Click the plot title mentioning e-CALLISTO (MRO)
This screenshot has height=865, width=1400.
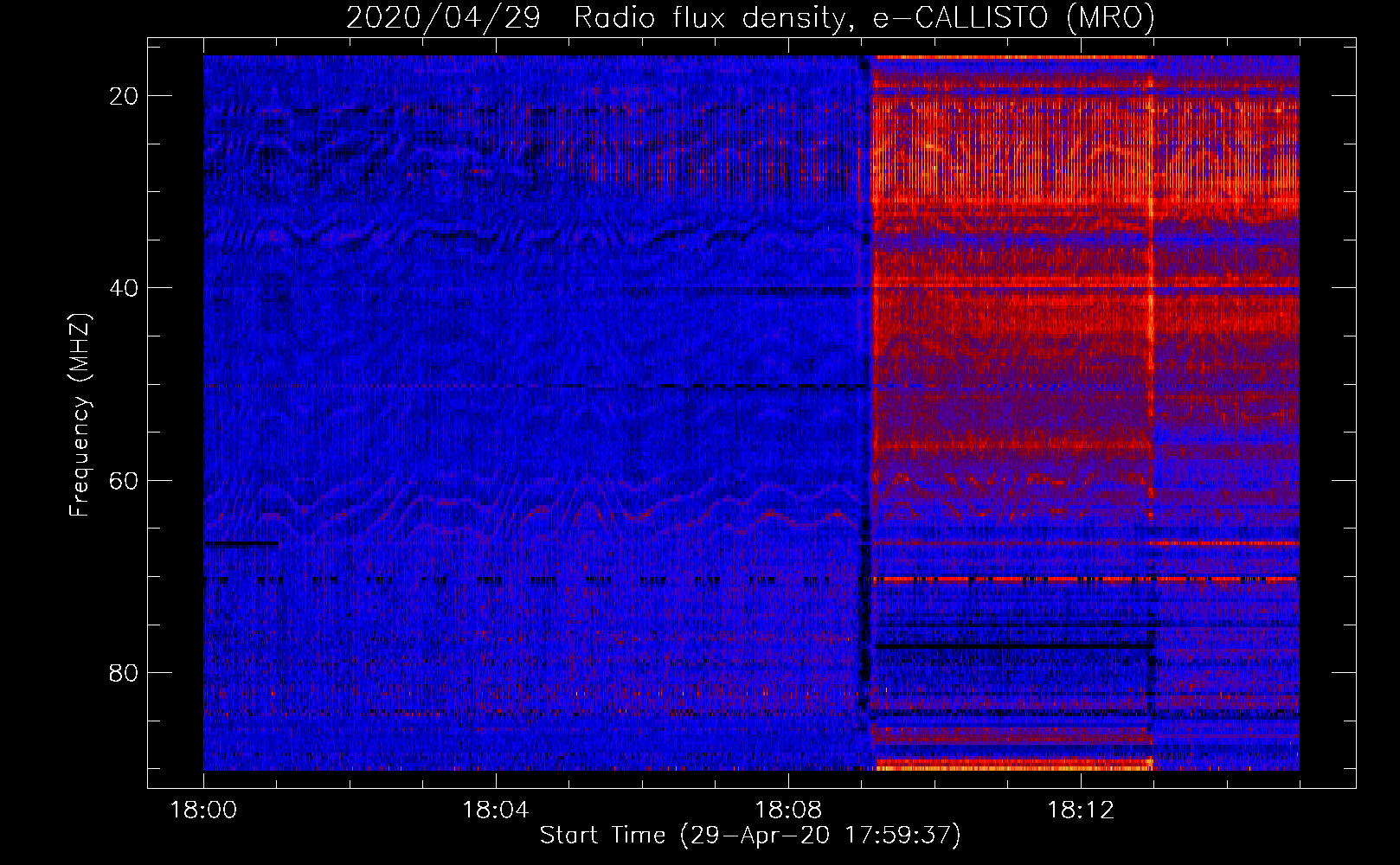point(750,17)
